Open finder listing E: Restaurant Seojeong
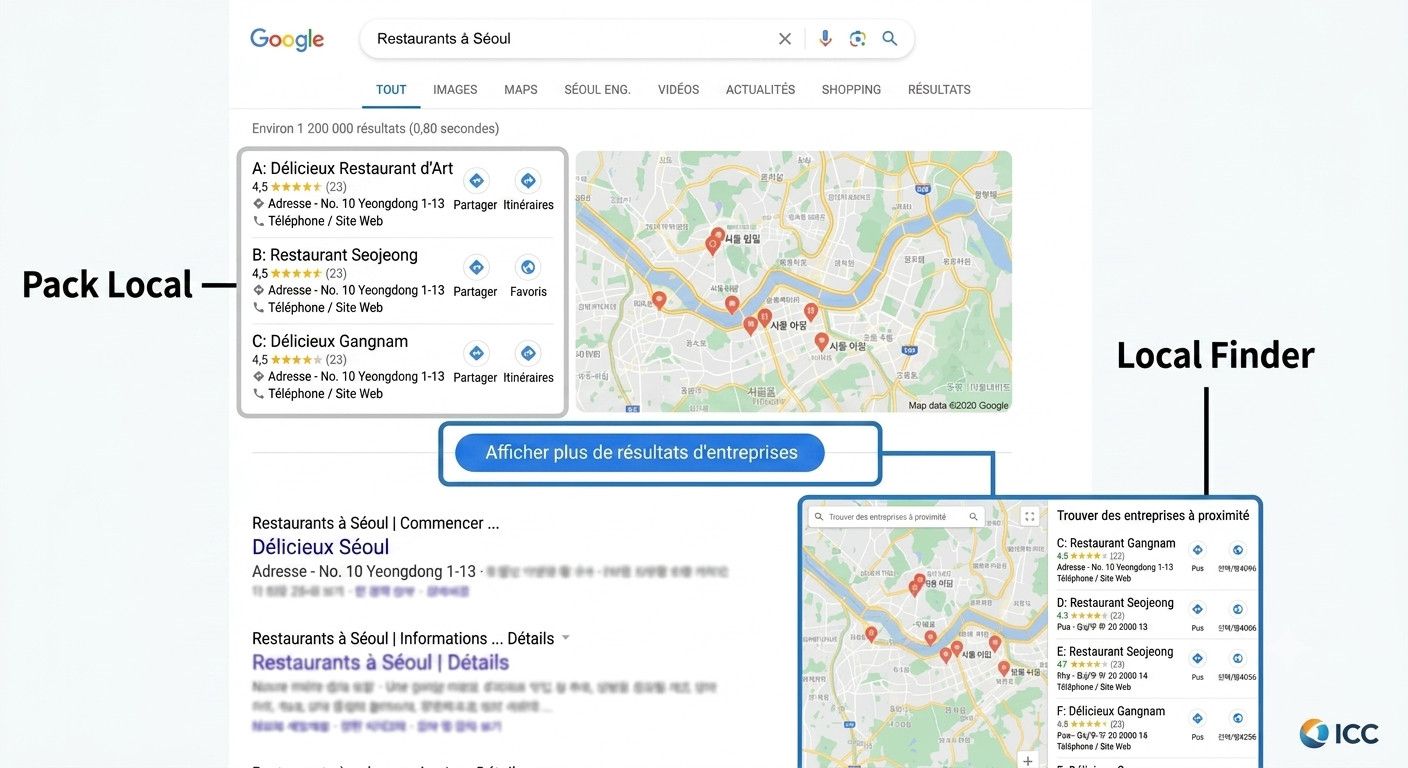The image size is (1408, 768). tap(1115, 651)
